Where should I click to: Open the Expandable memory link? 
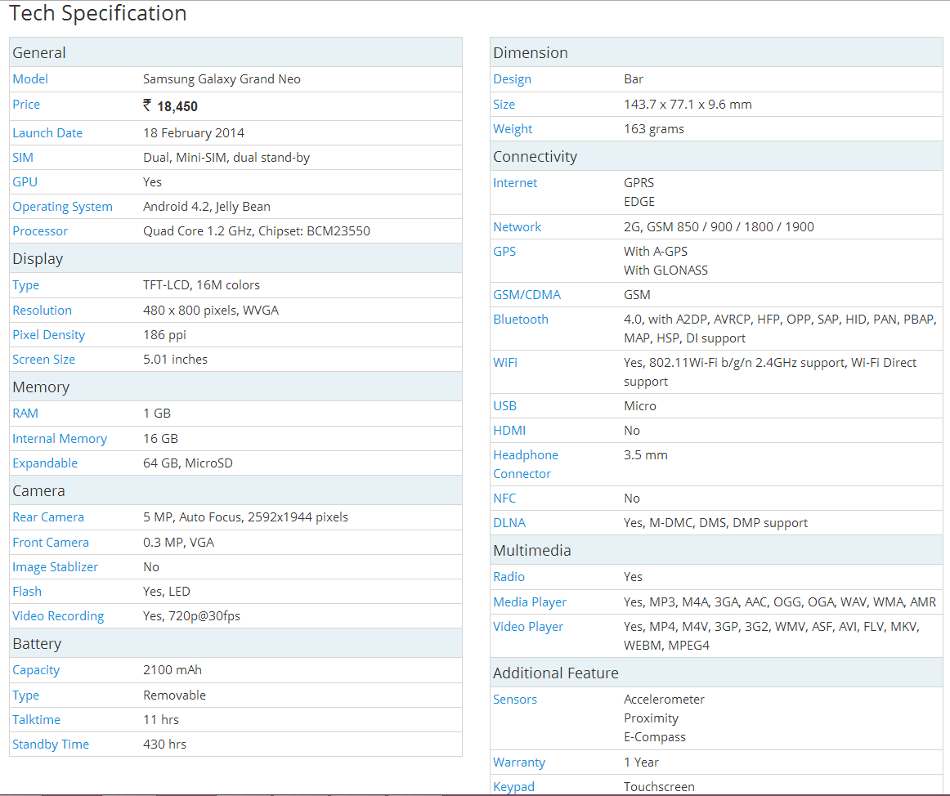click(x=45, y=463)
